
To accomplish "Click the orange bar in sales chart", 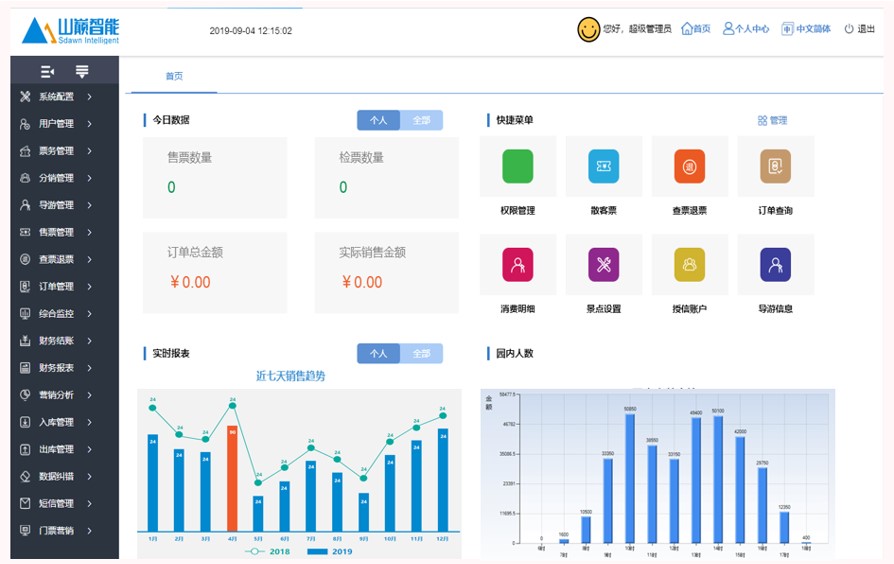I will click(232, 478).
